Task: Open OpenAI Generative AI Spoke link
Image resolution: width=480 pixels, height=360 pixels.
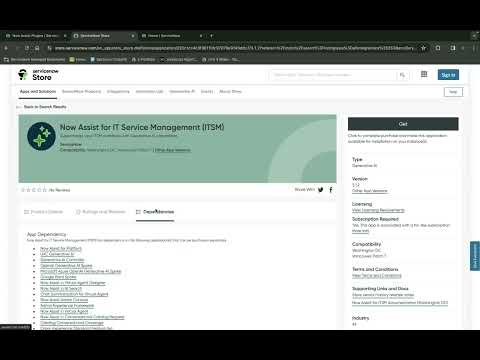Action: tap(66, 266)
